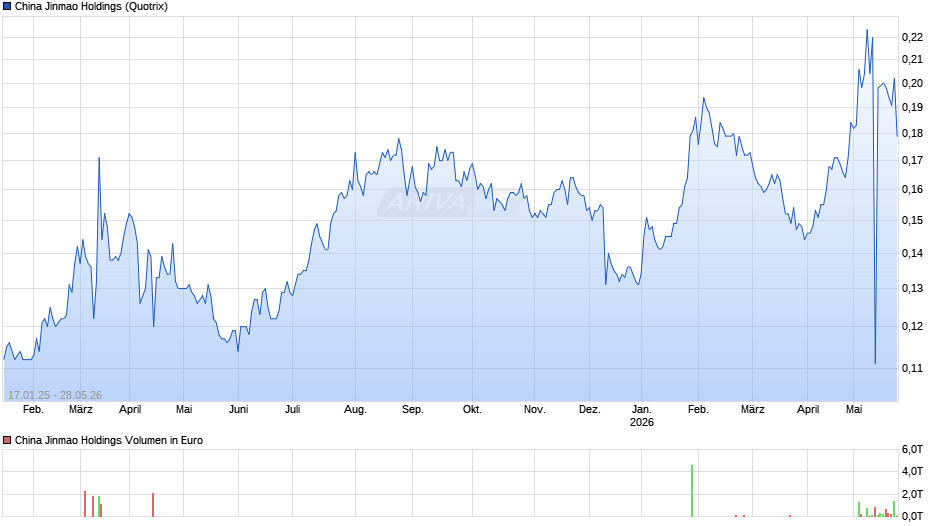Click the Aug. month label

355,409
